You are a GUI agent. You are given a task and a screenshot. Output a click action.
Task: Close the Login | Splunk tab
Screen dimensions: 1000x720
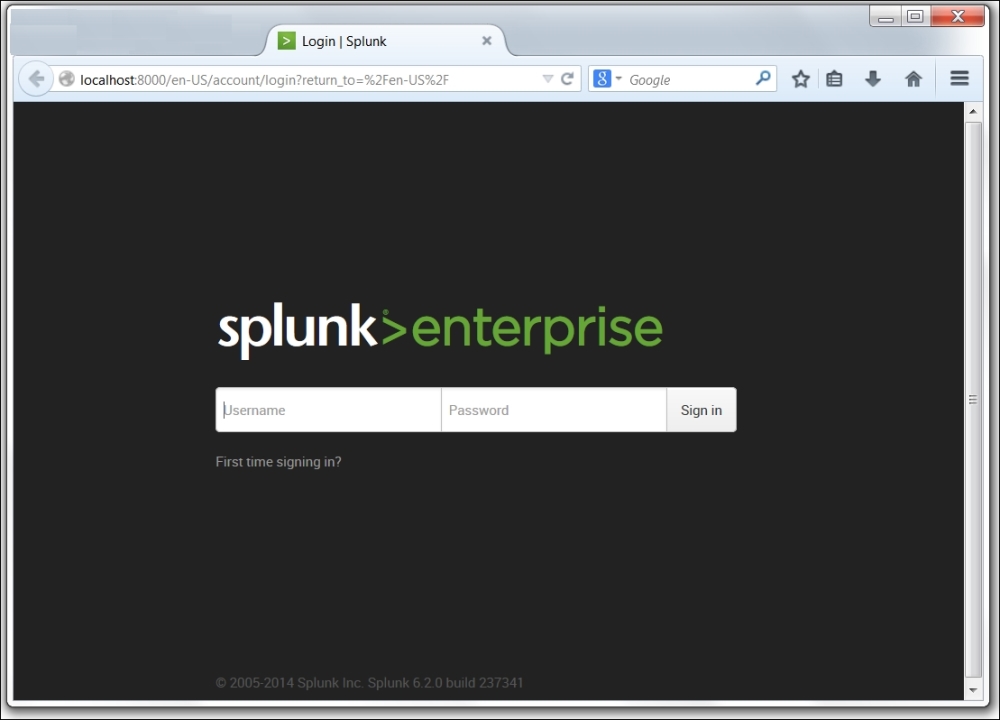[x=487, y=41]
